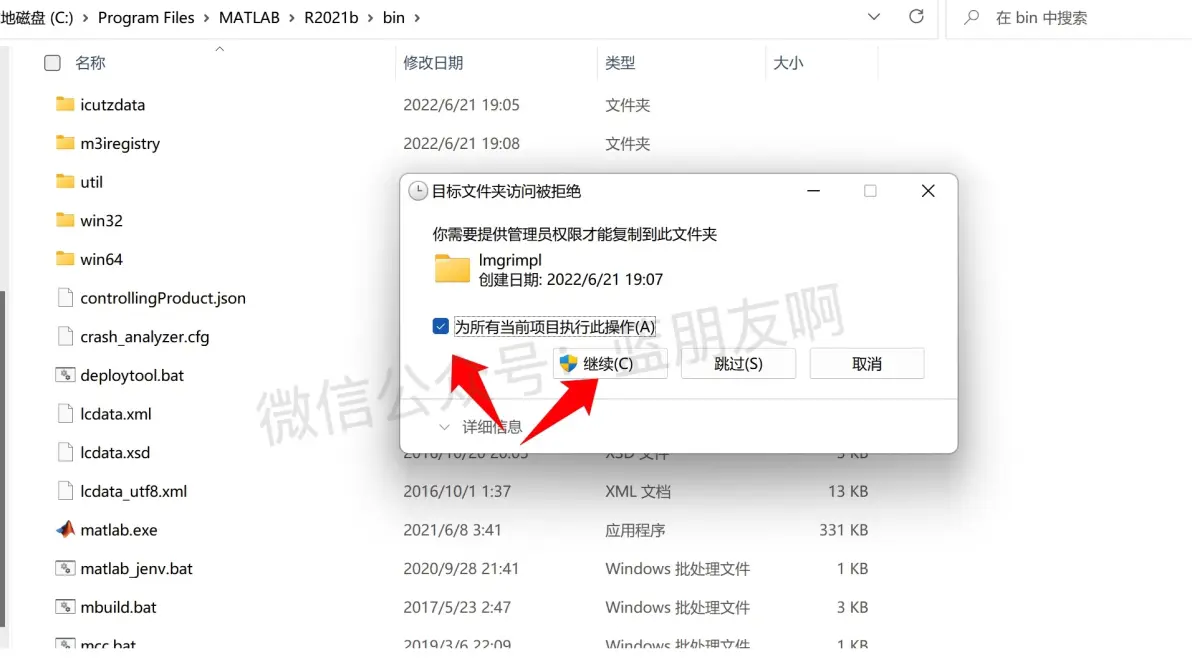Click the 跳过(S) button
Viewport: 1192px width, 667px height.
[738, 364]
